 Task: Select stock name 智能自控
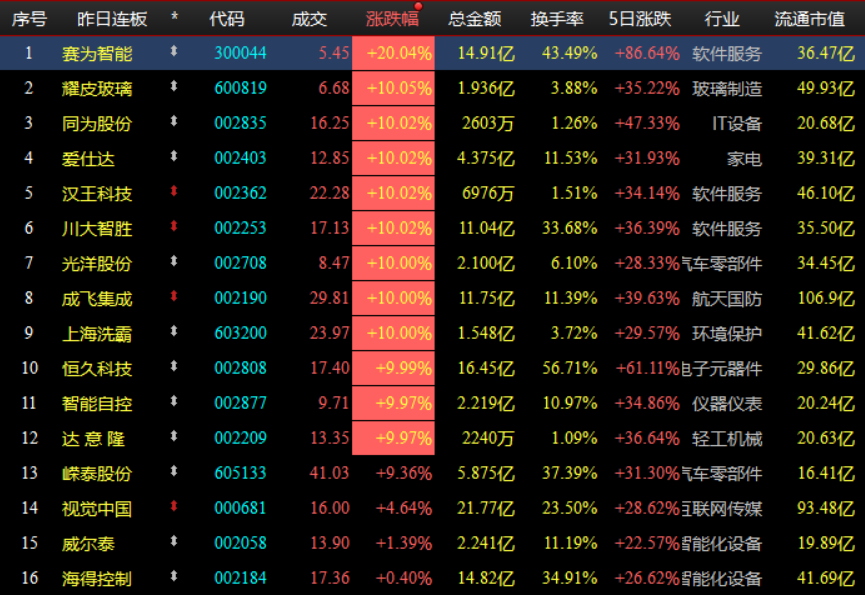click(x=97, y=404)
